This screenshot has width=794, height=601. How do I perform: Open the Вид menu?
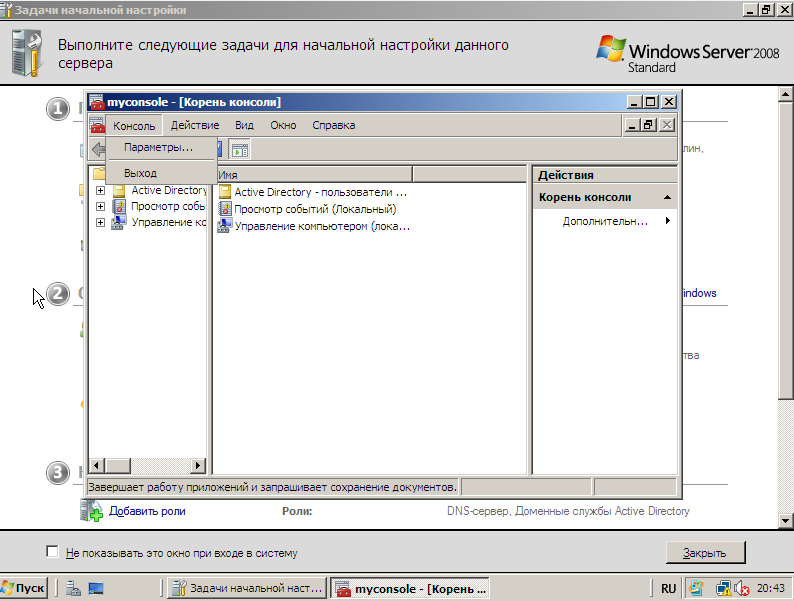click(x=244, y=126)
